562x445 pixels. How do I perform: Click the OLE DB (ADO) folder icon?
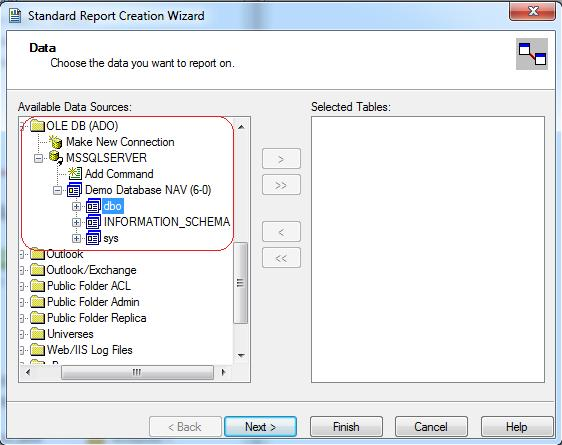[37, 126]
